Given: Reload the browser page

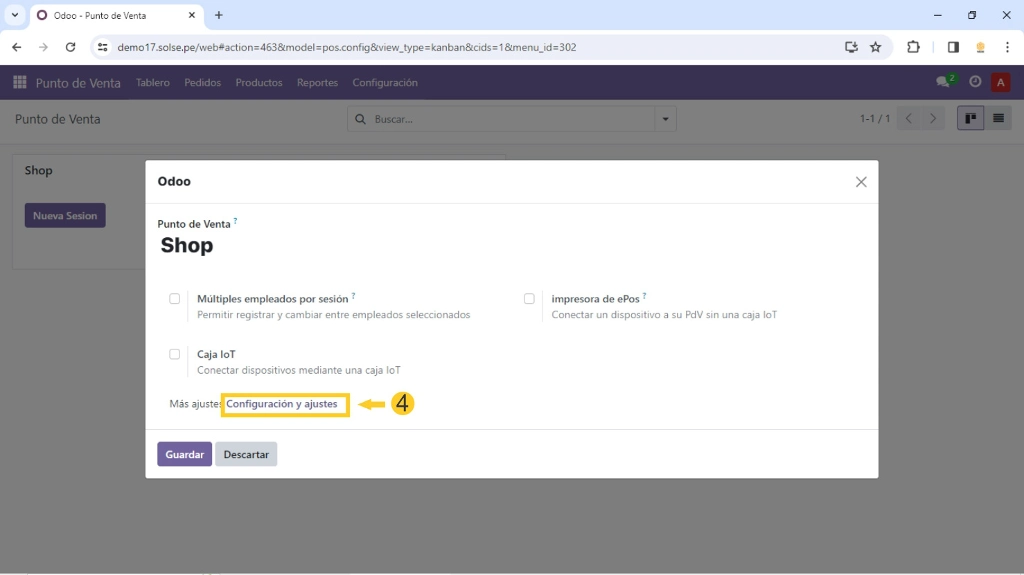Looking at the screenshot, I should pos(70,47).
